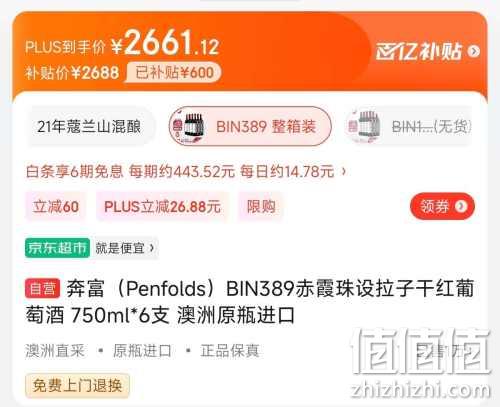Screen dimensions: 500x407
Task: Click the BIN389 整箱装 bottle thumbnail
Action: [187, 126]
